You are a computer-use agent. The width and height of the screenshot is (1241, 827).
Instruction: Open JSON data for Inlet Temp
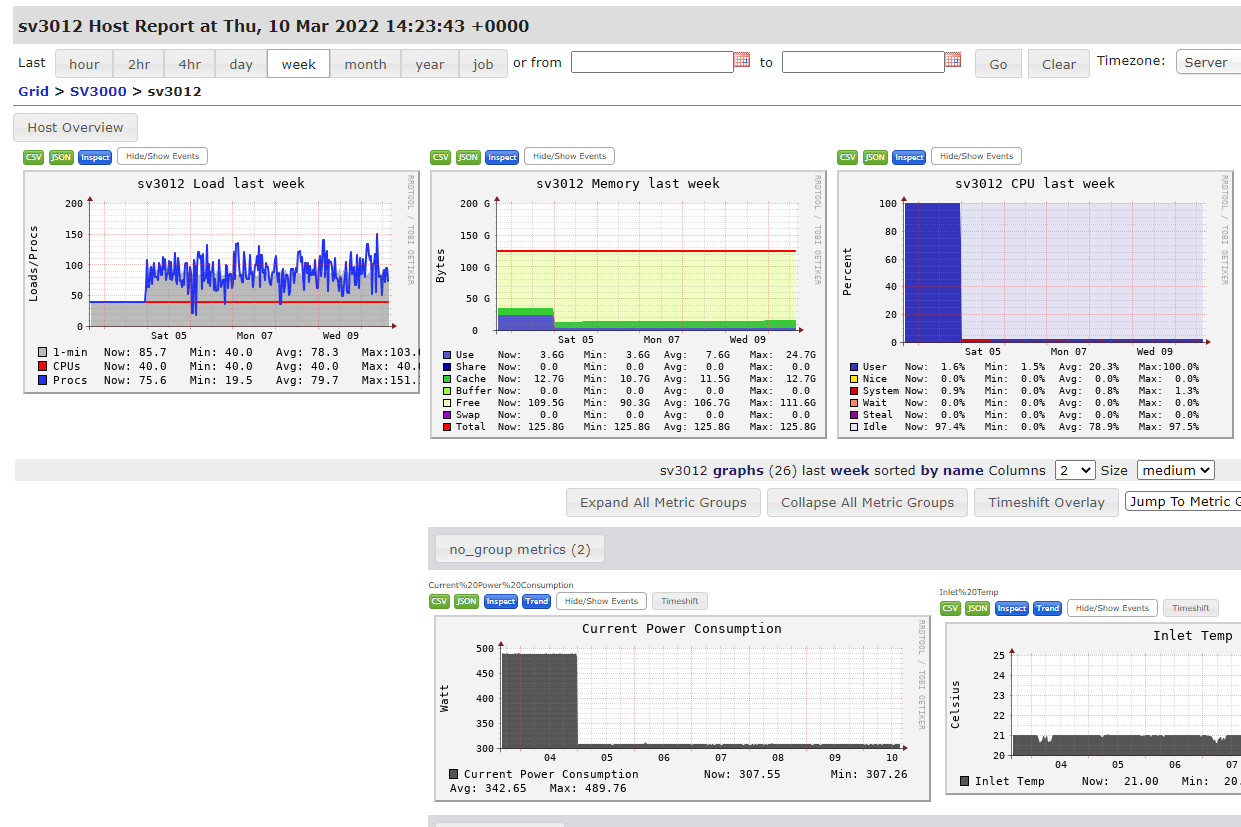977,608
